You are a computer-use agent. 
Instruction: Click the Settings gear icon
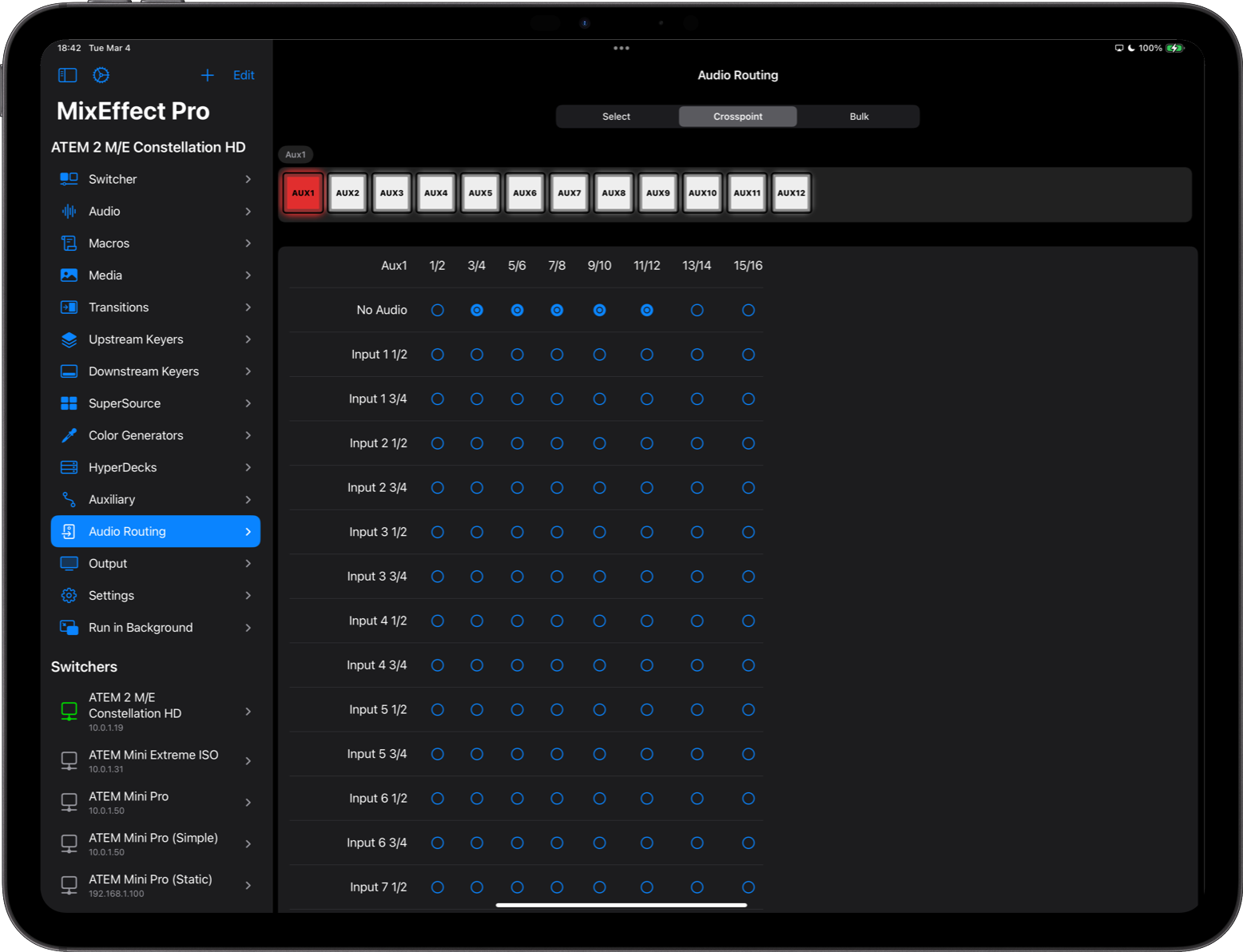[69, 595]
